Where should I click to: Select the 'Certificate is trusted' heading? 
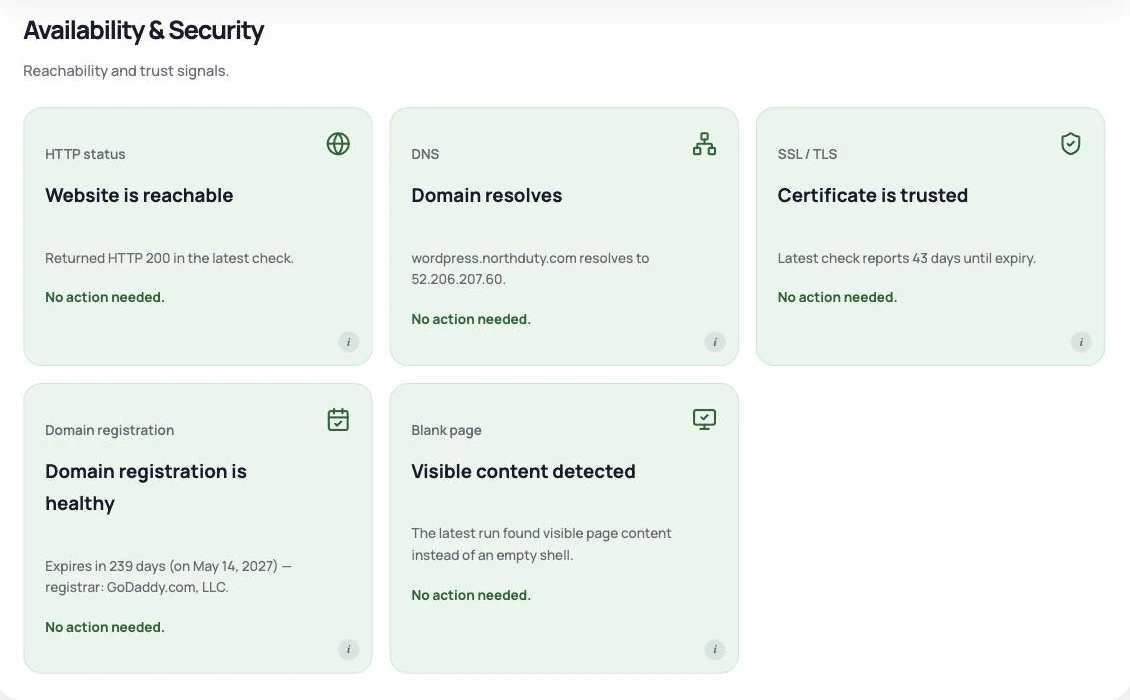(873, 195)
